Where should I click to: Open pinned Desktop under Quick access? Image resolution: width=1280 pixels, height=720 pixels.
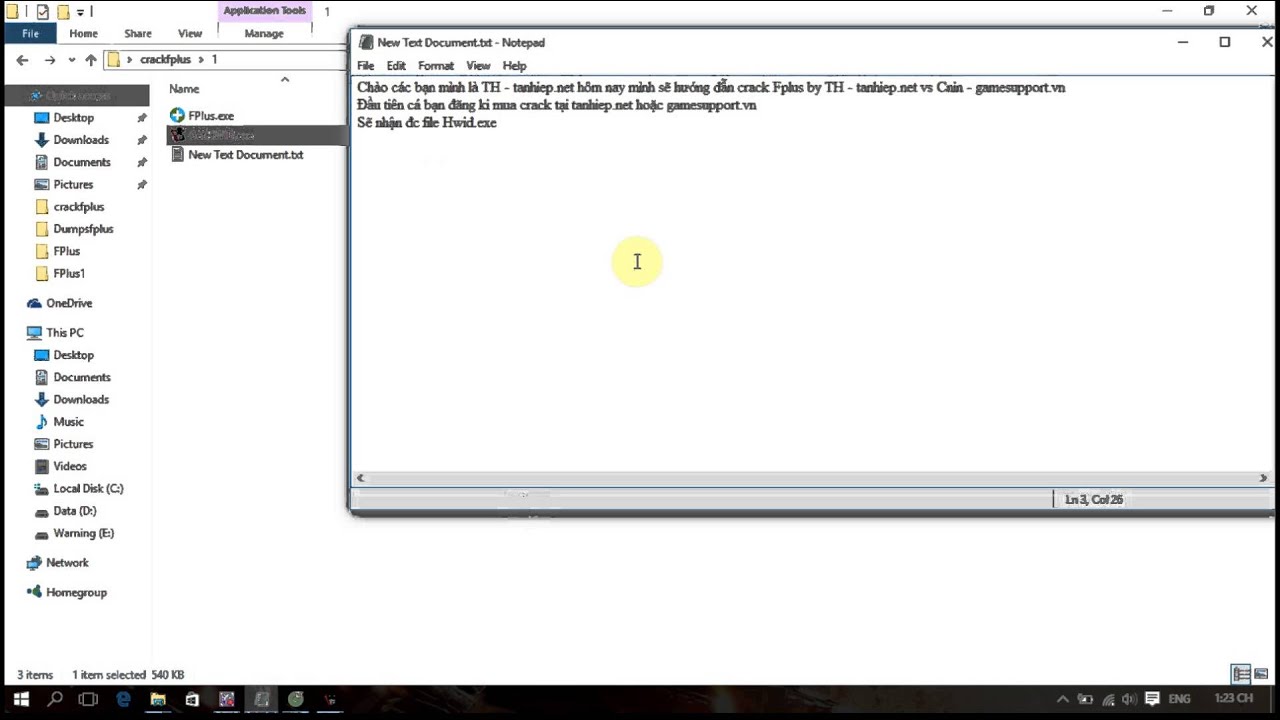point(73,118)
